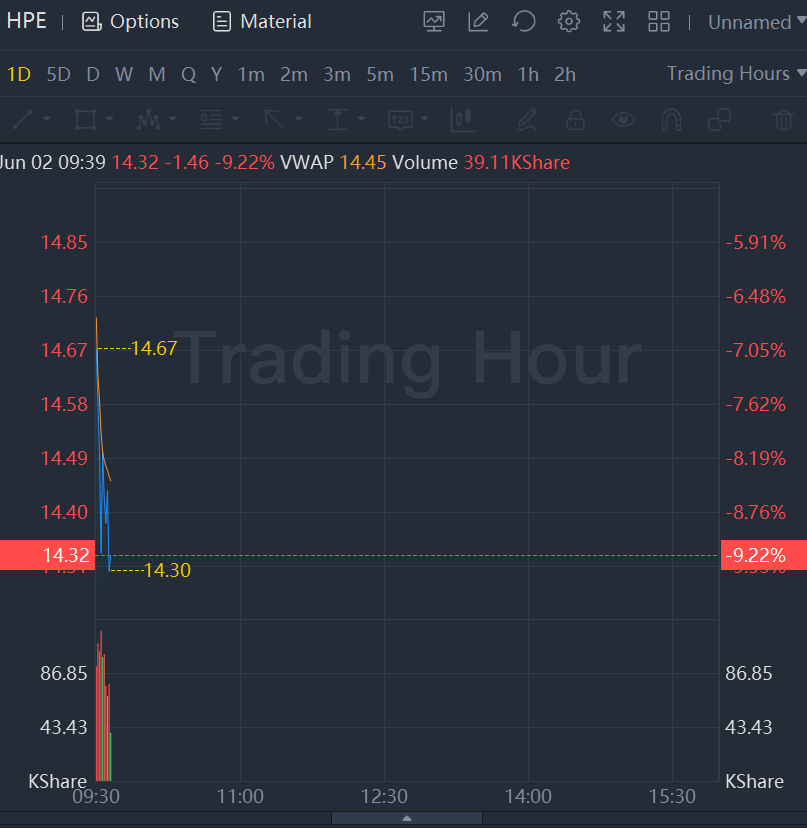Toggle drawings visibility with the eye icon
Viewport: 807px width, 828px height.
point(624,120)
